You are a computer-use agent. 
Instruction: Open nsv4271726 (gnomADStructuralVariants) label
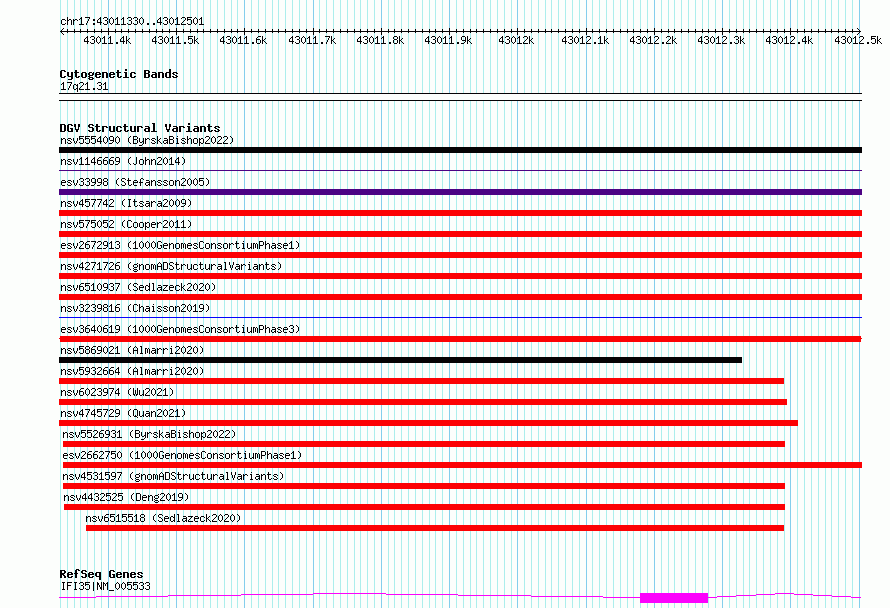(x=171, y=266)
